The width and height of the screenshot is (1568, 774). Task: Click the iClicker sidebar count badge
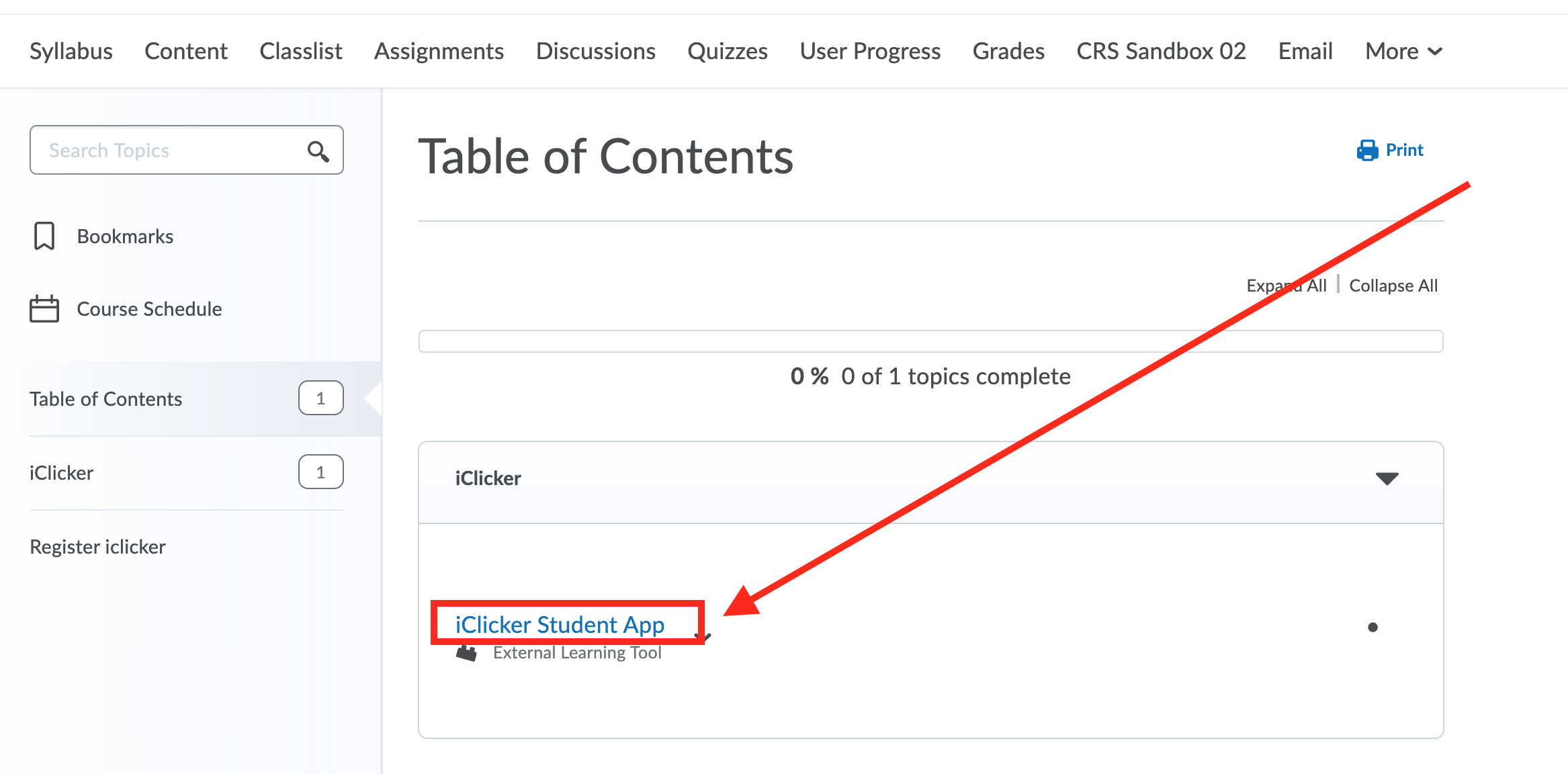coord(320,472)
